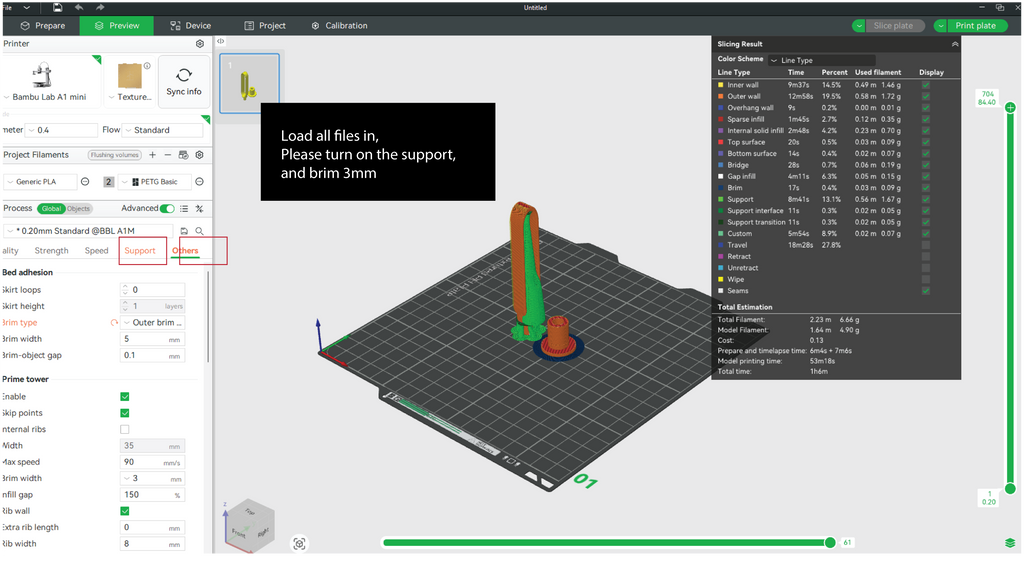Open printer settings gear icon
The height and width of the screenshot is (580, 1024).
(200, 44)
